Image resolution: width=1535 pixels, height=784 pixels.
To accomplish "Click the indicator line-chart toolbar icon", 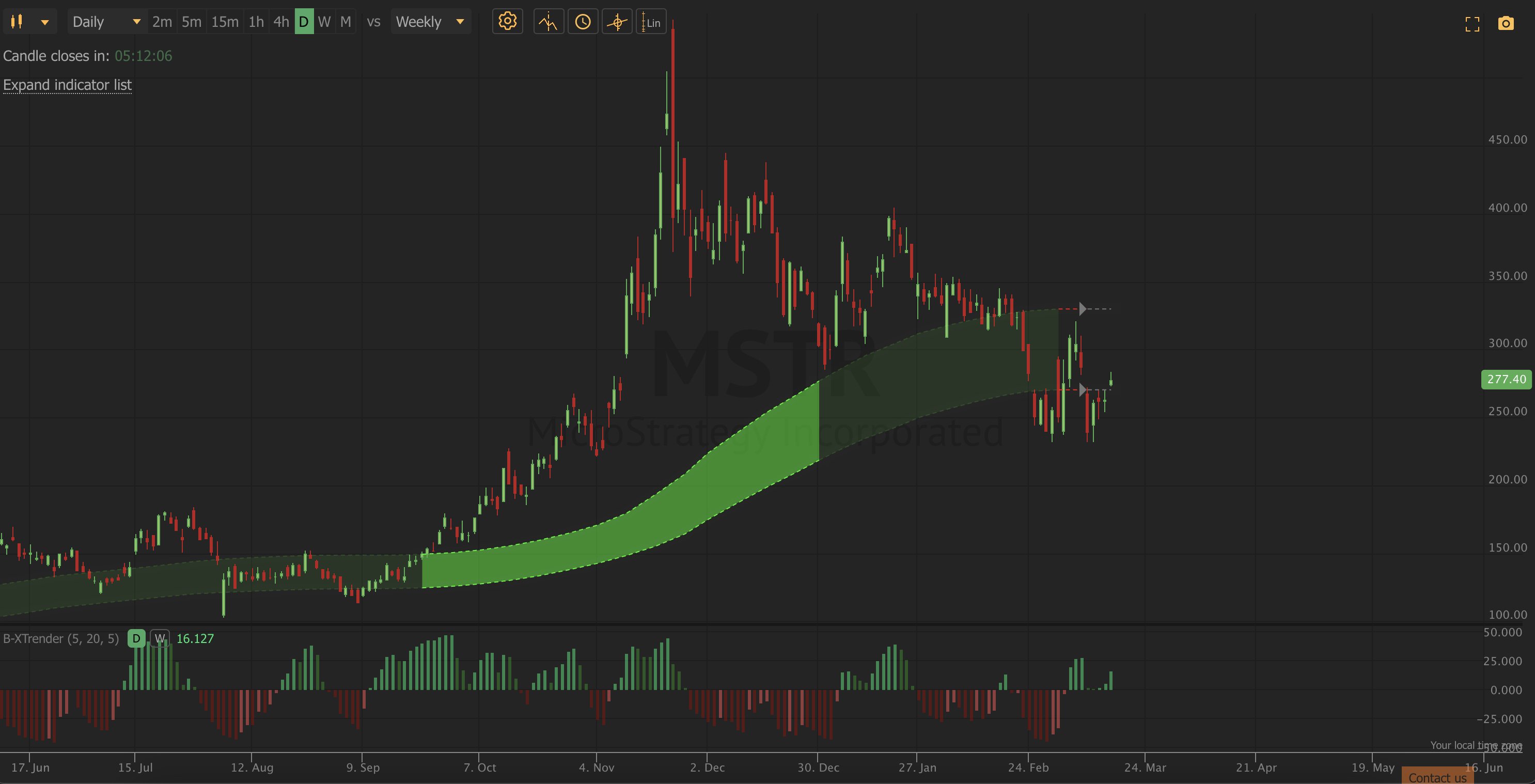I will [x=548, y=22].
